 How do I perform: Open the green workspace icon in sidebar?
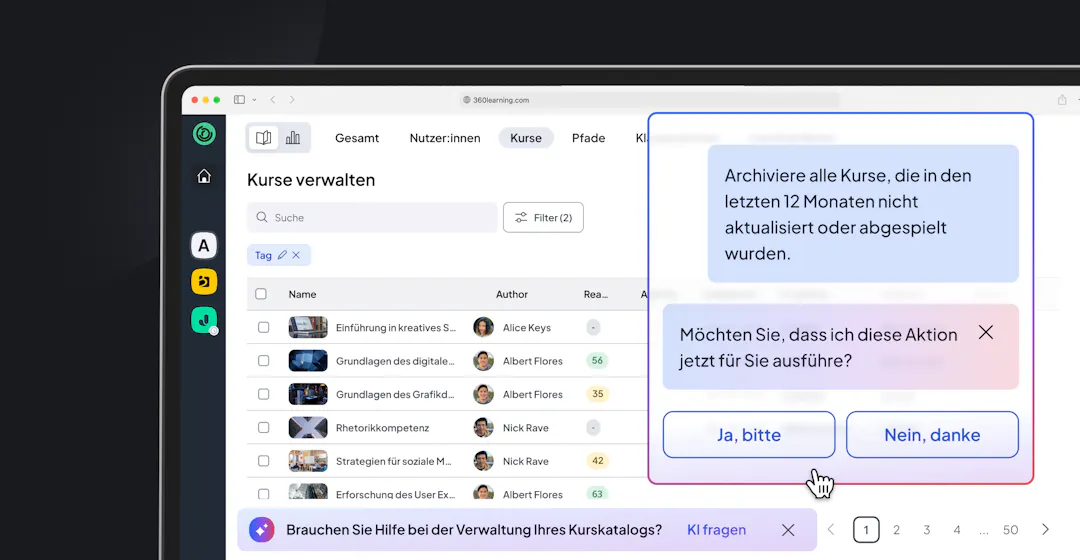(204, 320)
